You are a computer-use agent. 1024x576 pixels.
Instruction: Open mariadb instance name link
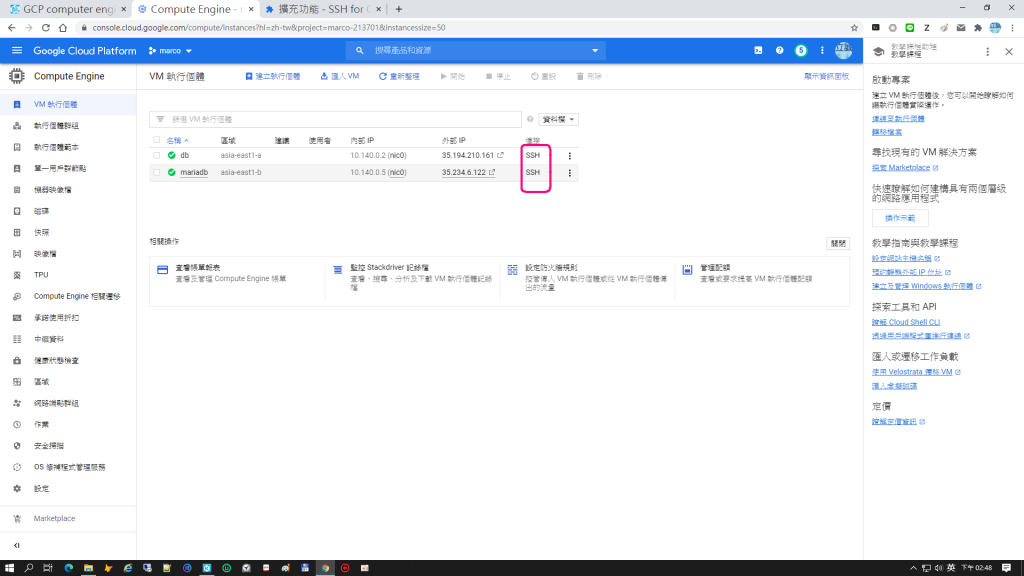click(x=194, y=172)
